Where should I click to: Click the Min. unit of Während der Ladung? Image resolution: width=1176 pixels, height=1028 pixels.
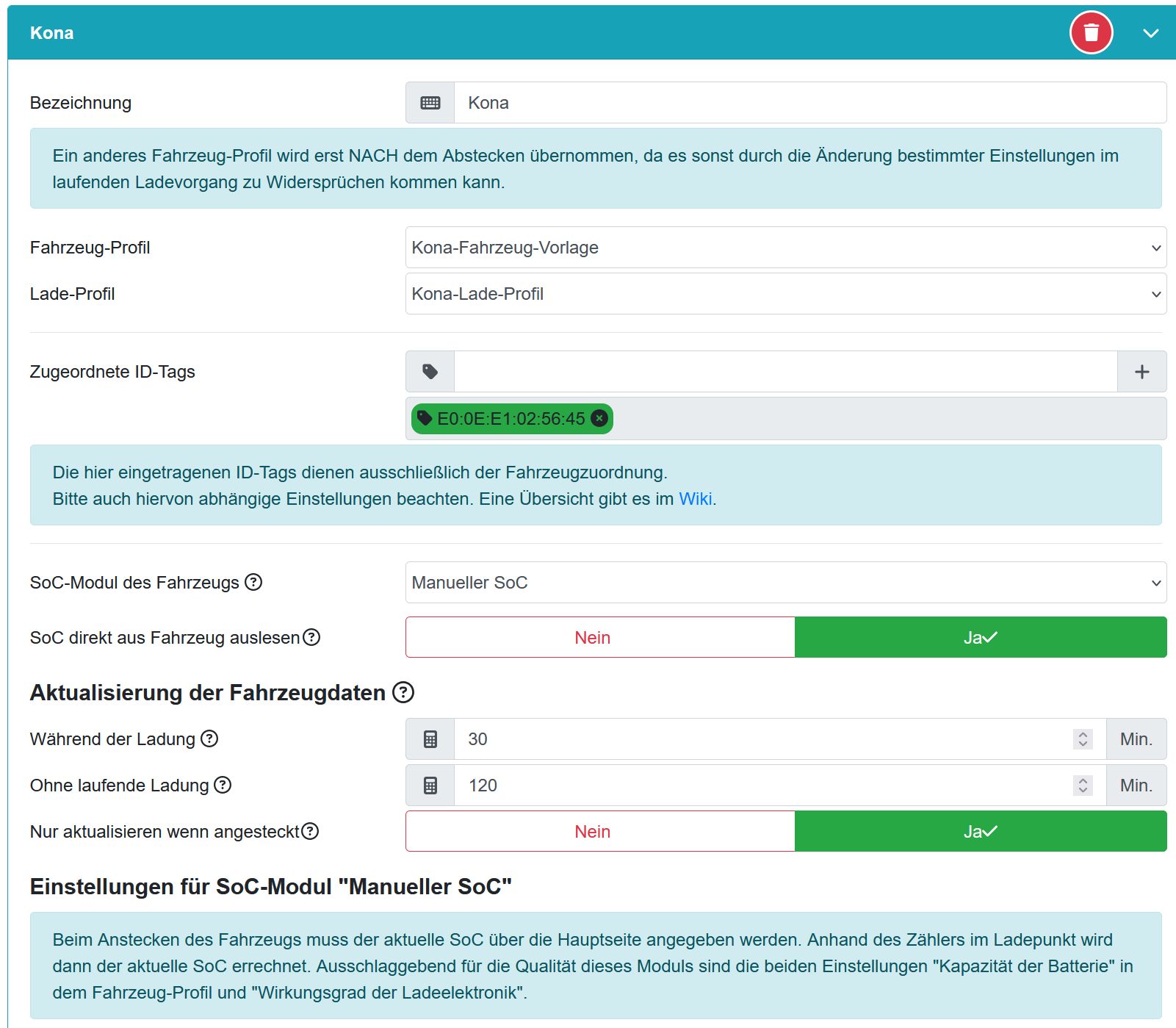[1136, 739]
